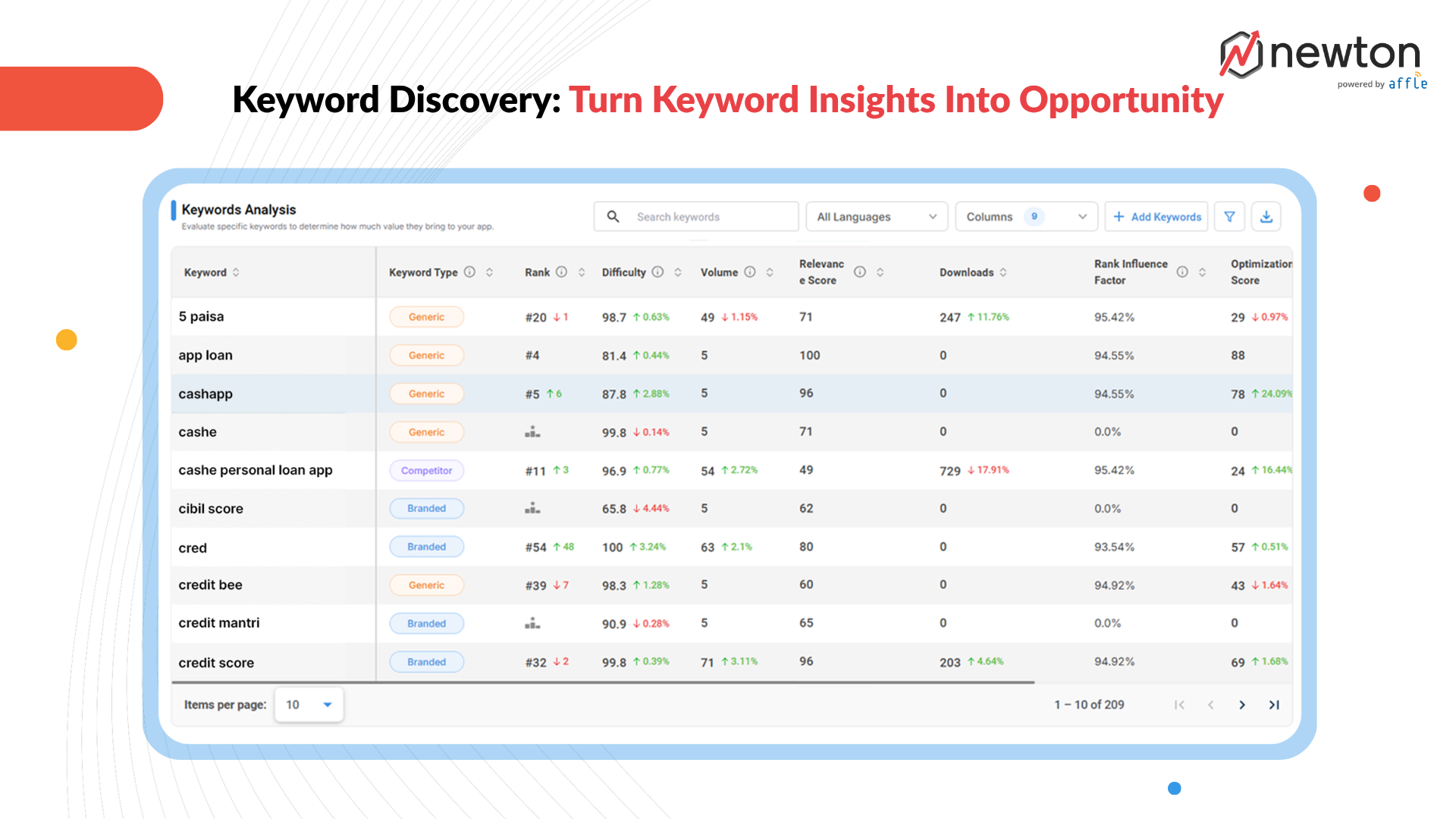Go to previous page arrow
The width and height of the screenshot is (1456, 819).
pos(1211,705)
